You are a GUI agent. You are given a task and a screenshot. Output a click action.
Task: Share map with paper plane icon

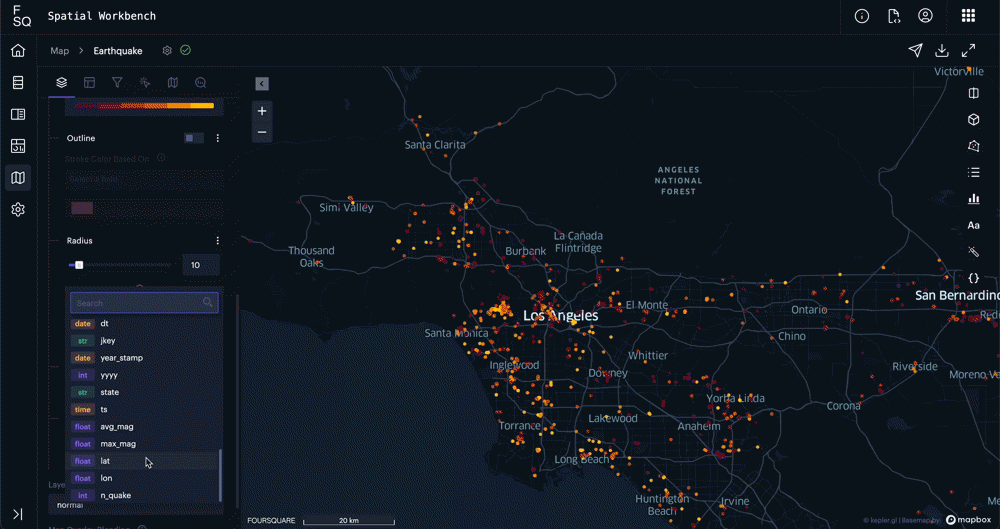915,50
